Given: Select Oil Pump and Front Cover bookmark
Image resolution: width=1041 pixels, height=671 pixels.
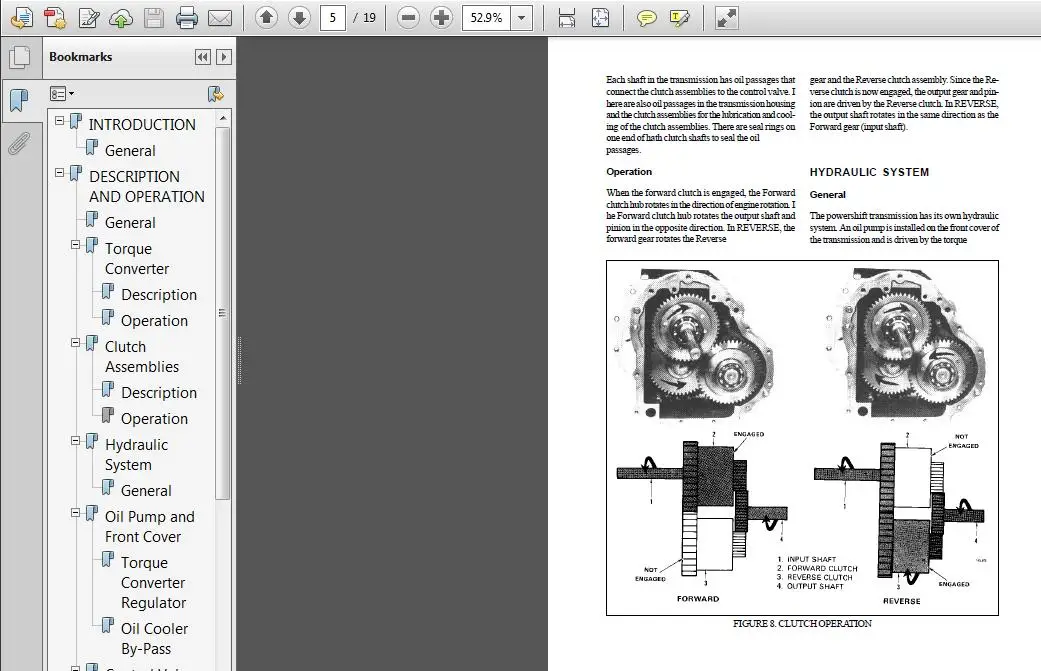Looking at the screenshot, I should (x=149, y=526).
